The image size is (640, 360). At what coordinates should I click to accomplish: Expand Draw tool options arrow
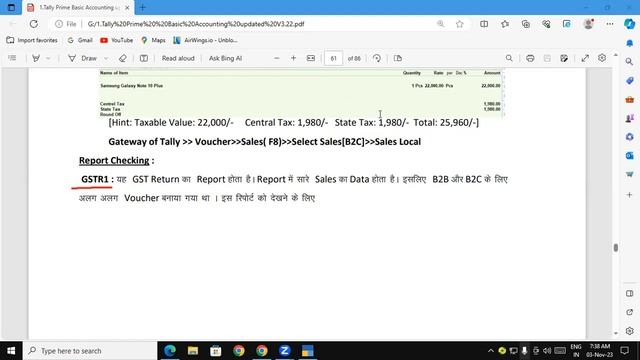tap(106, 58)
